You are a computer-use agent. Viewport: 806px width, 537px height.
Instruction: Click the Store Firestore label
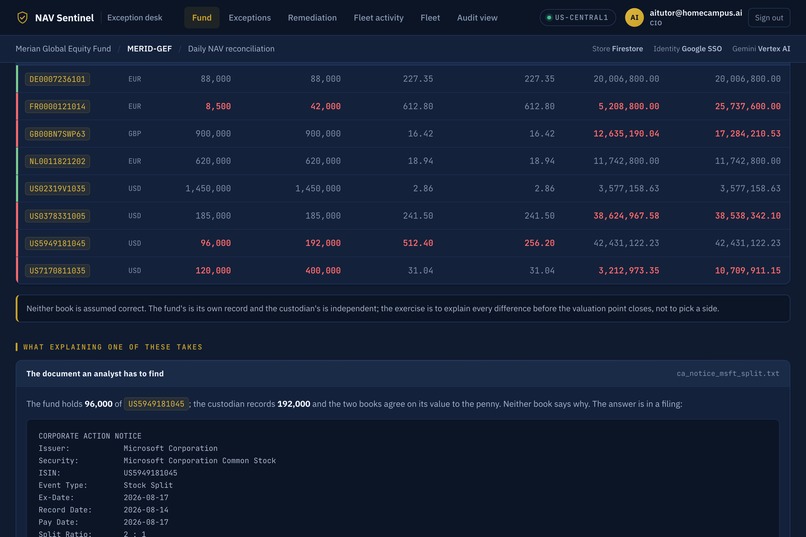tap(617, 49)
